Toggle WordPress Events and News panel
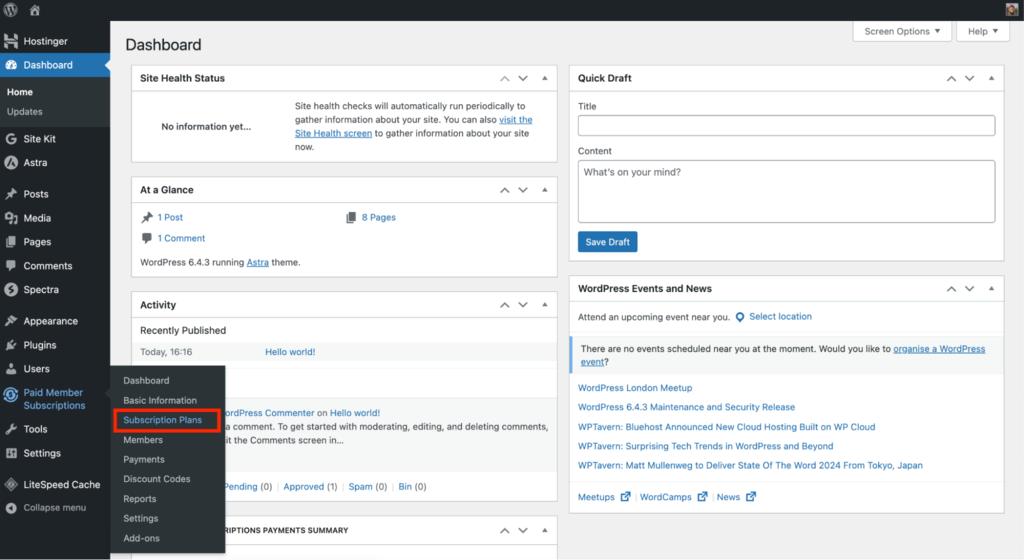The image size is (1024, 560). pos(991,289)
